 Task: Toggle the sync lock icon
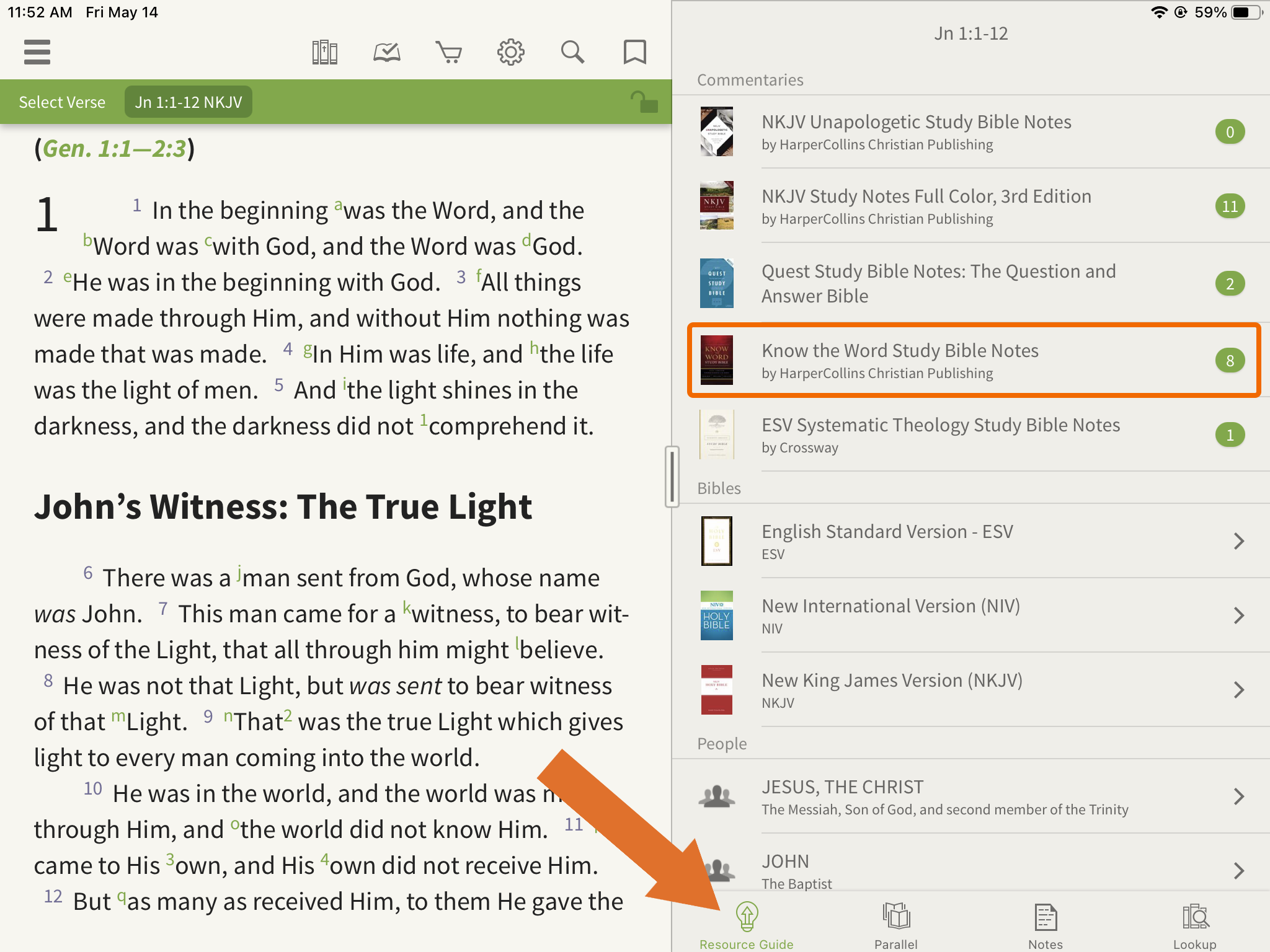[644, 102]
